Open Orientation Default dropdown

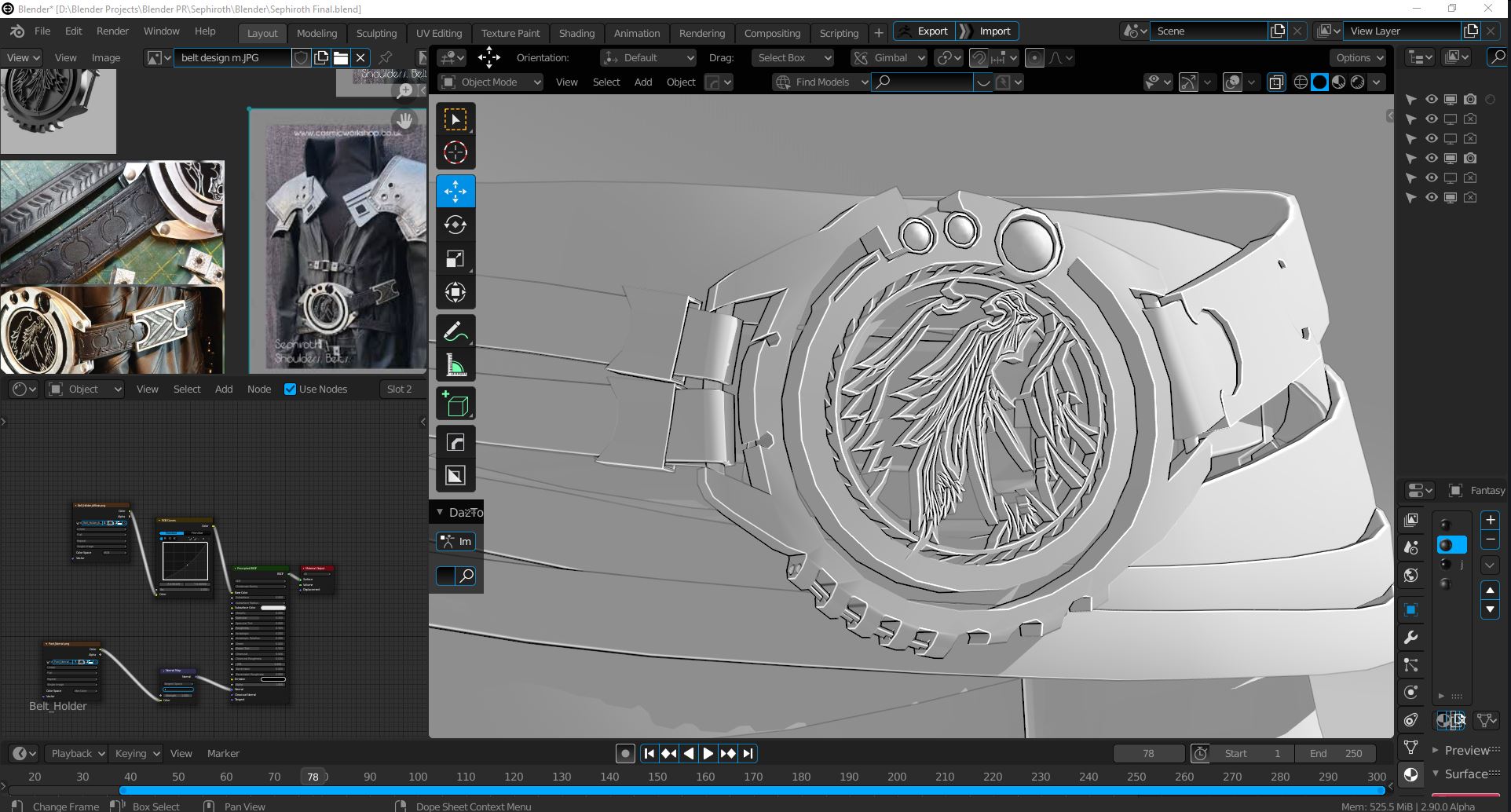[649, 57]
